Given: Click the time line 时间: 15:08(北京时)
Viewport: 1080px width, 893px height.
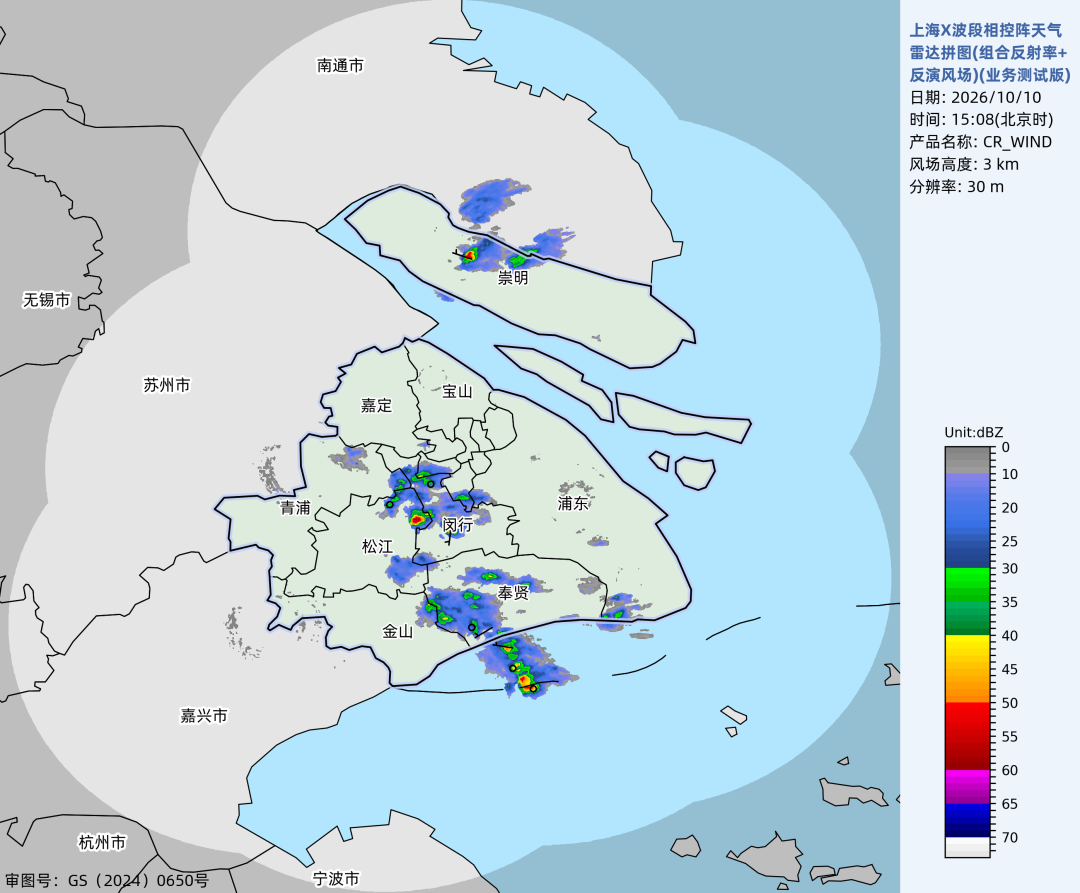Looking at the screenshot, I should point(982,120).
